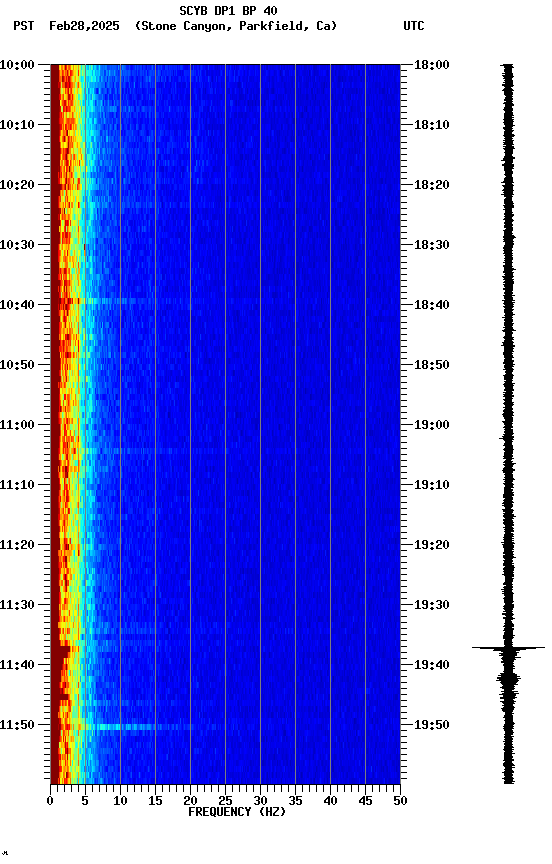This screenshot has width=552, height=864.
Task: Click the UTC time label "19:00"
Action: 432,425
